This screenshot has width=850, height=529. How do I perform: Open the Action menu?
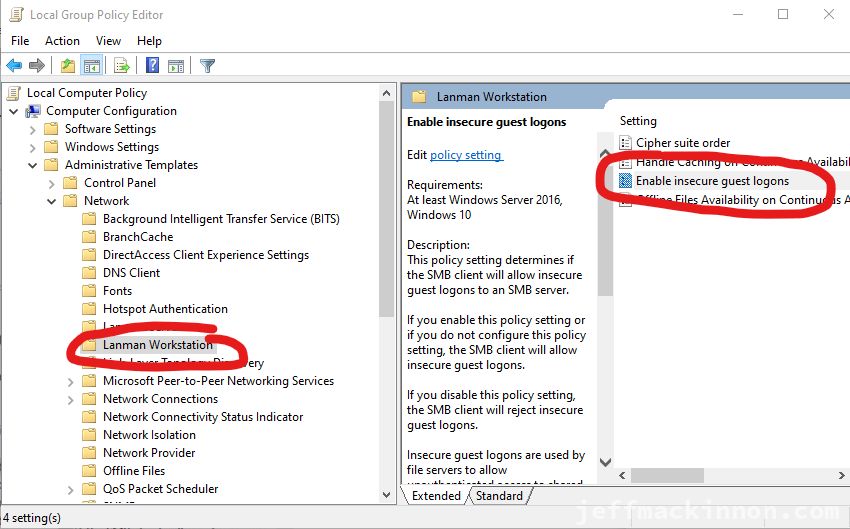click(62, 41)
